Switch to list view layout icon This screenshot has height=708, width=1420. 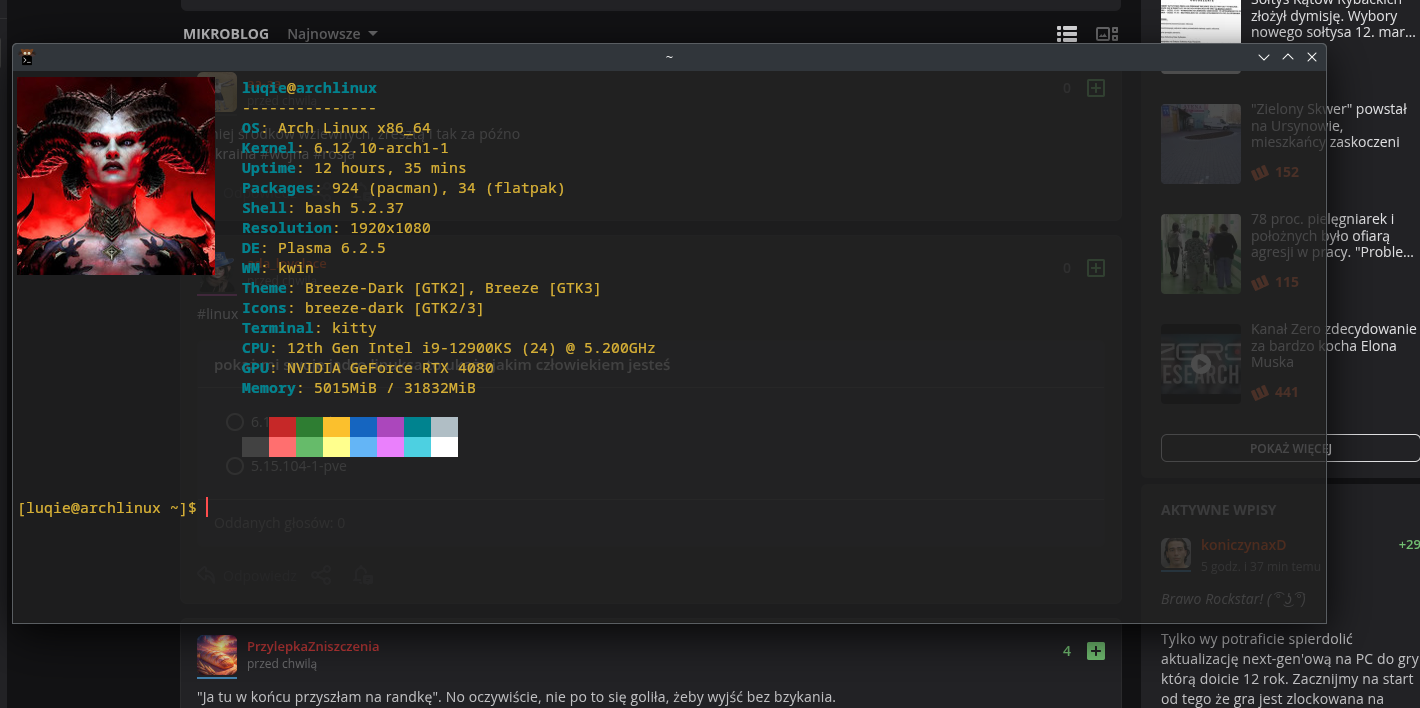click(1067, 34)
